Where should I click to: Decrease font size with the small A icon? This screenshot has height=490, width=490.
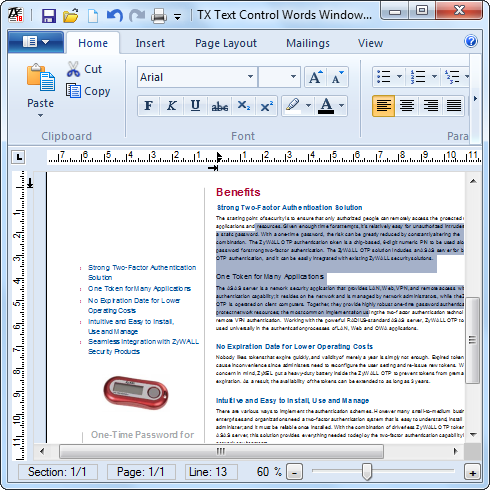pyautogui.click(x=337, y=77)
